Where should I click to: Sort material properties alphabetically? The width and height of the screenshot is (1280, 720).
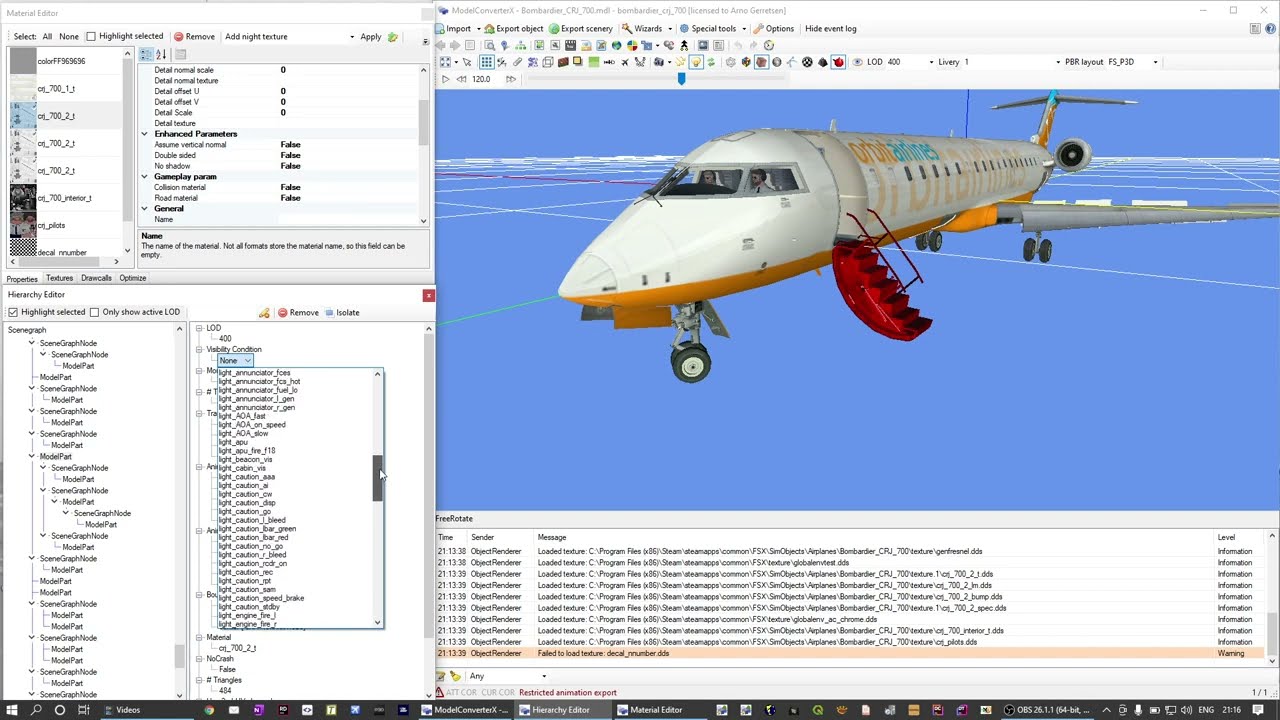pyautogui.click(x=163, y=54)
